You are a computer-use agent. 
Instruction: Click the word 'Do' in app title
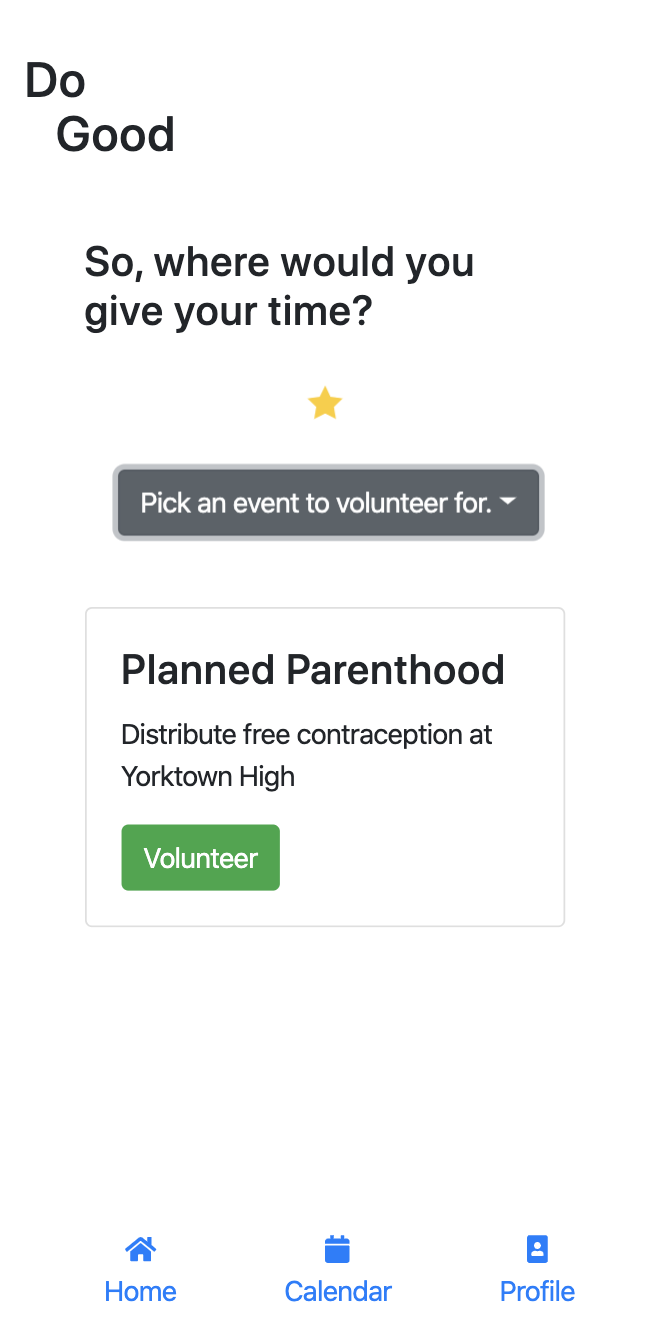click(55, 81)
